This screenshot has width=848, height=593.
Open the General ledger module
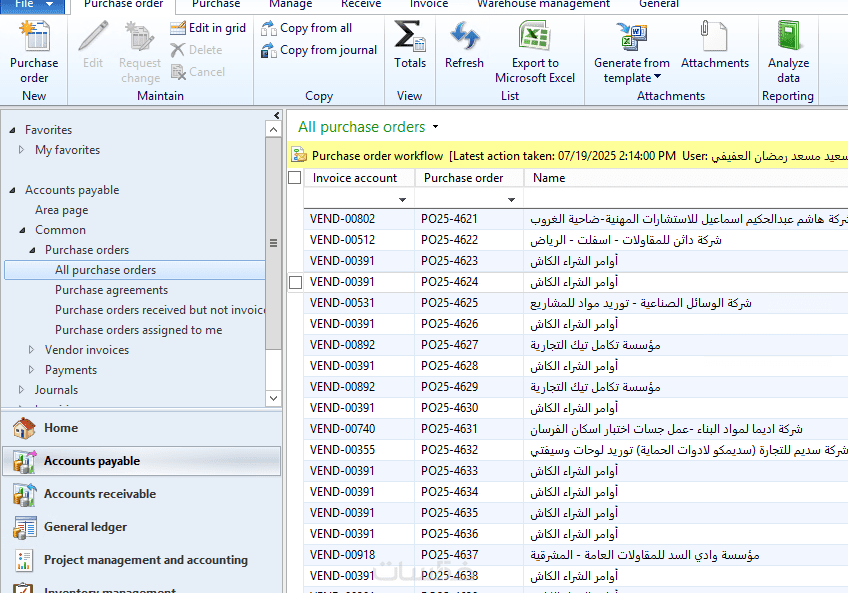tap(142, 527)
